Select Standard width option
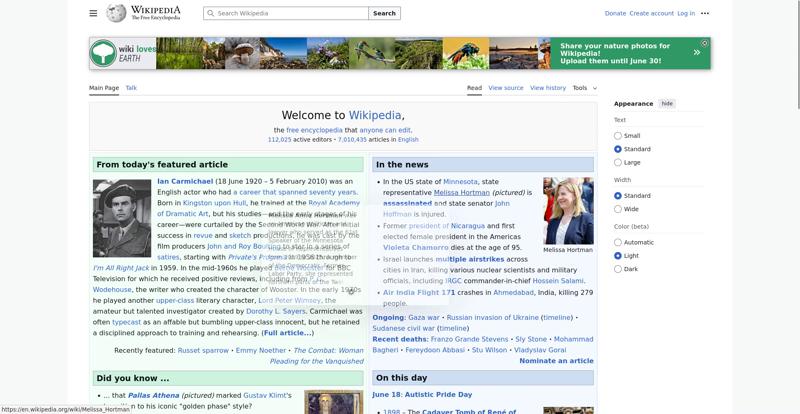The image size is (800, 414). [x=618, y=196]
